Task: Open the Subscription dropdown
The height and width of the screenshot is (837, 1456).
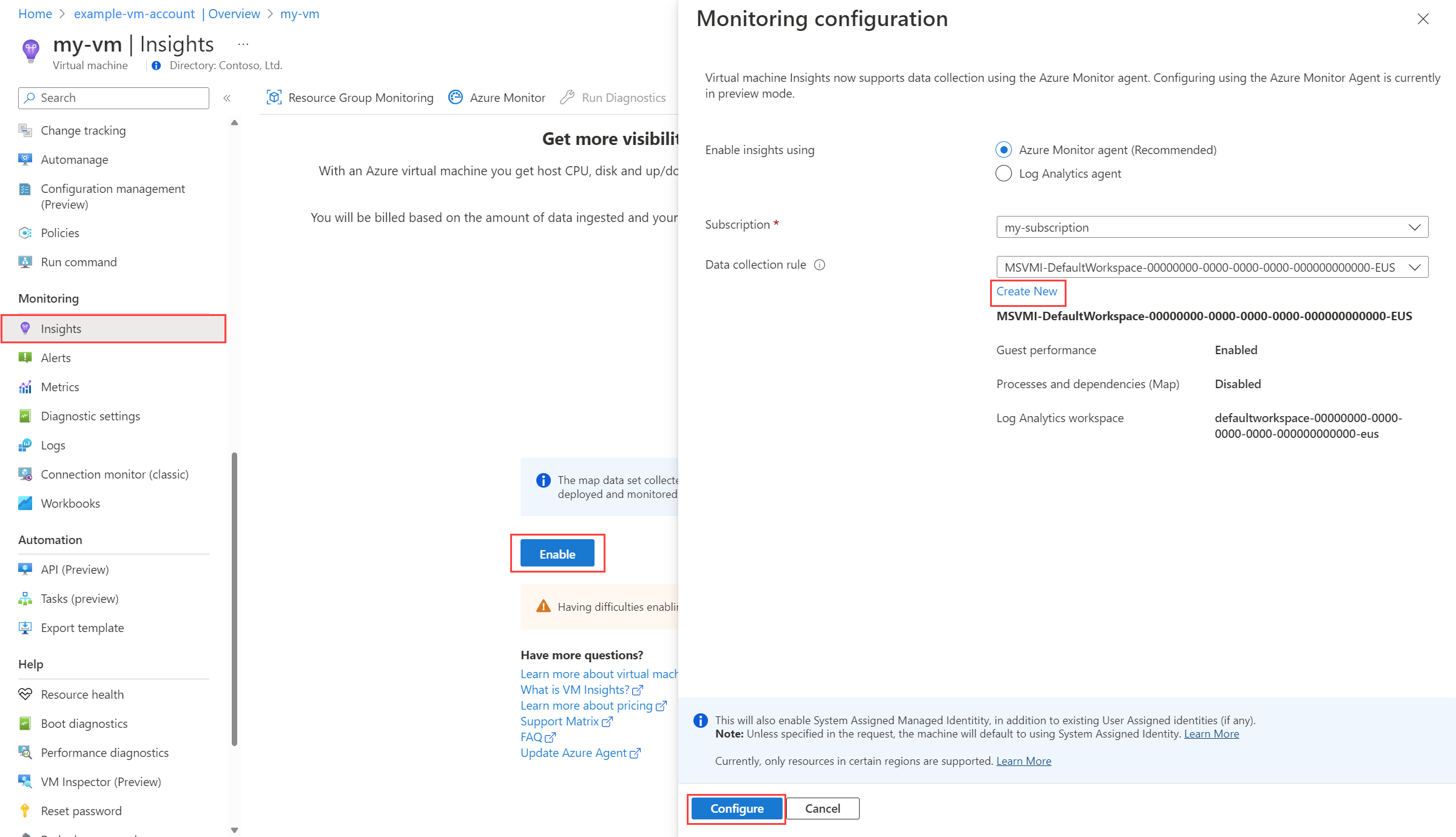Action: click(1212, 227)
